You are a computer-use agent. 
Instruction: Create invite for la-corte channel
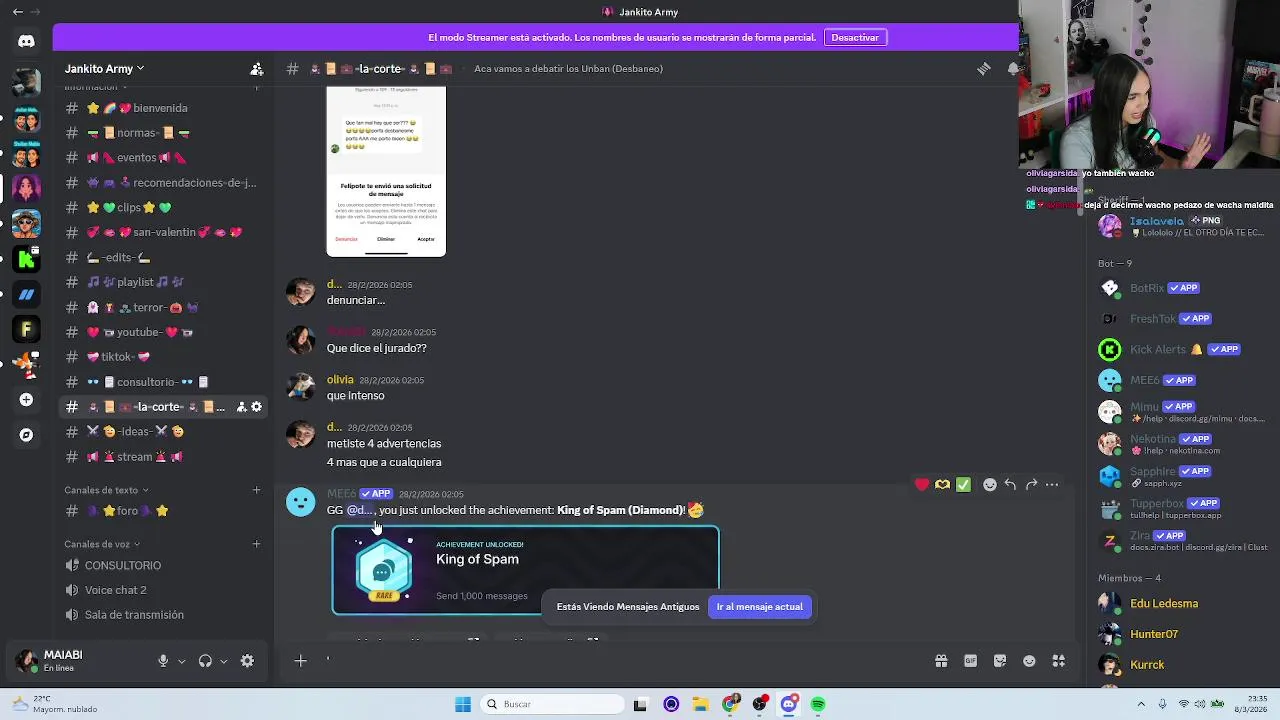(x=241, y=407)
